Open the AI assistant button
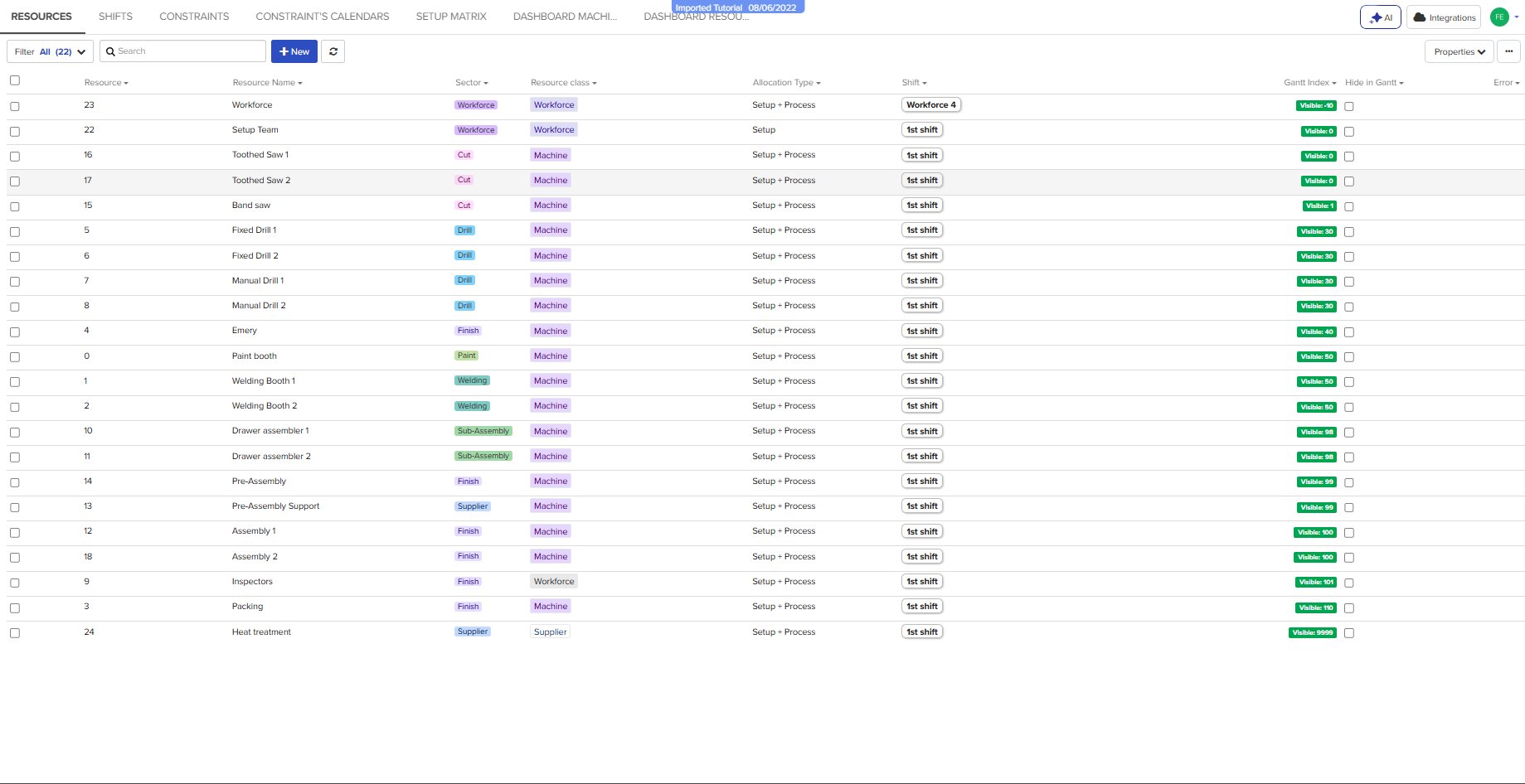The image size is (1525, 784). [1380, 17]
